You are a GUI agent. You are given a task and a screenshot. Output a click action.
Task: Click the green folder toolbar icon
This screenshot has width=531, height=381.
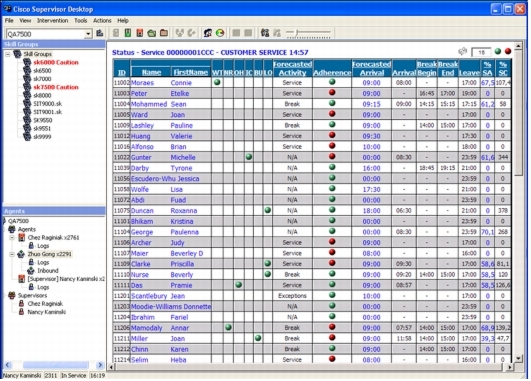pyautogui.click(x=152, y=33)
